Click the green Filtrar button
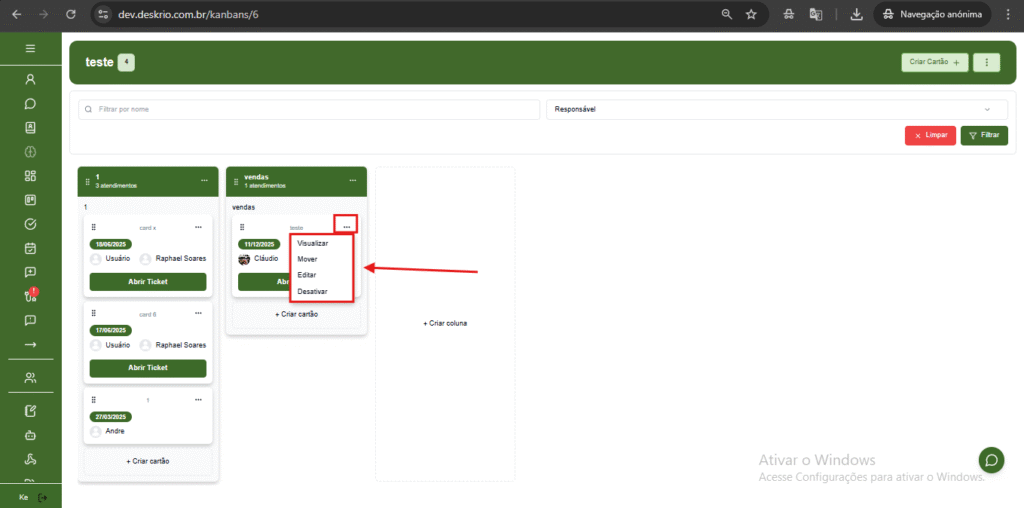 tap(984, 135)
